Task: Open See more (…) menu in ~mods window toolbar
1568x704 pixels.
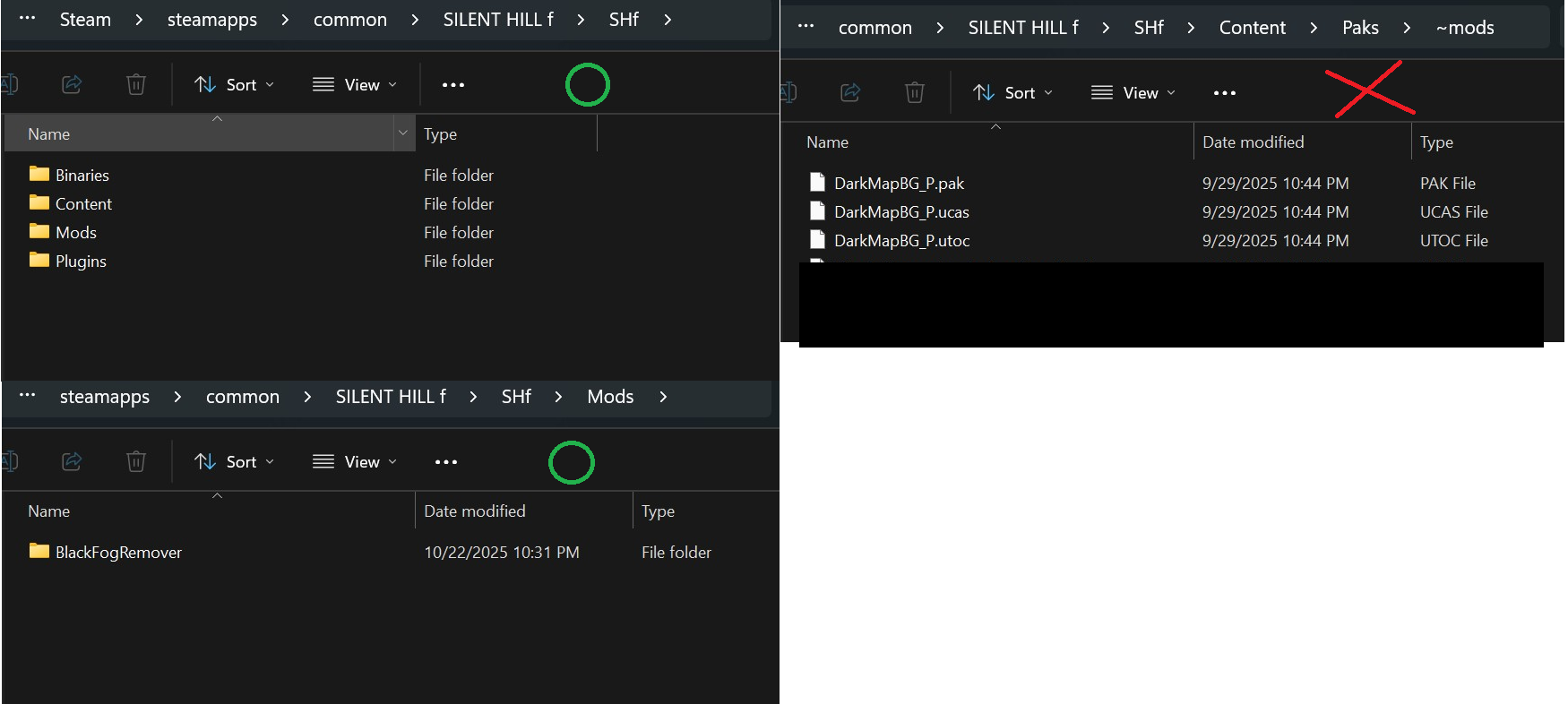Action: 1225,93
